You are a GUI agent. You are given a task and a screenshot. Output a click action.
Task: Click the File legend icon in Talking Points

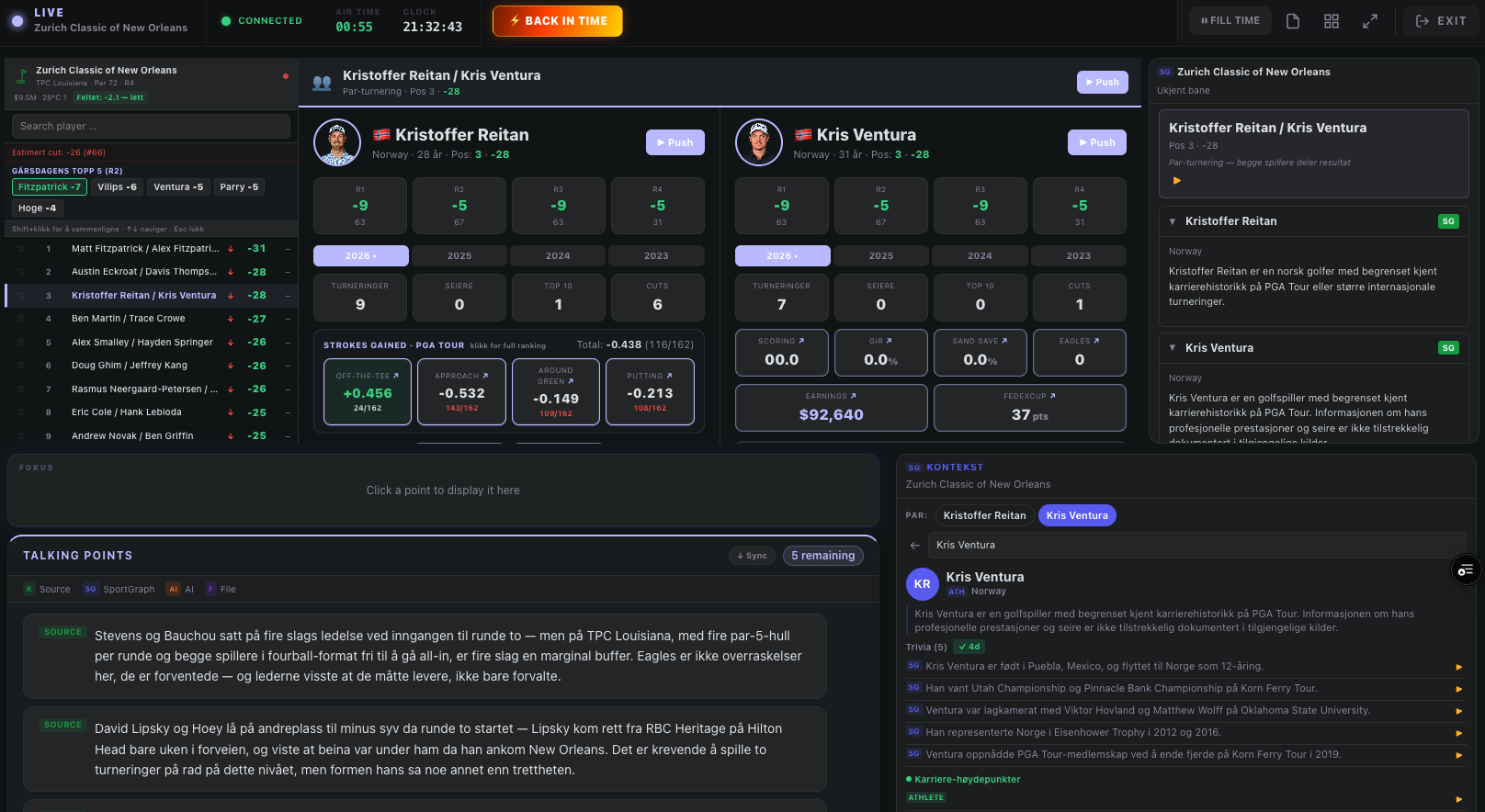click(x=210, y=590)
